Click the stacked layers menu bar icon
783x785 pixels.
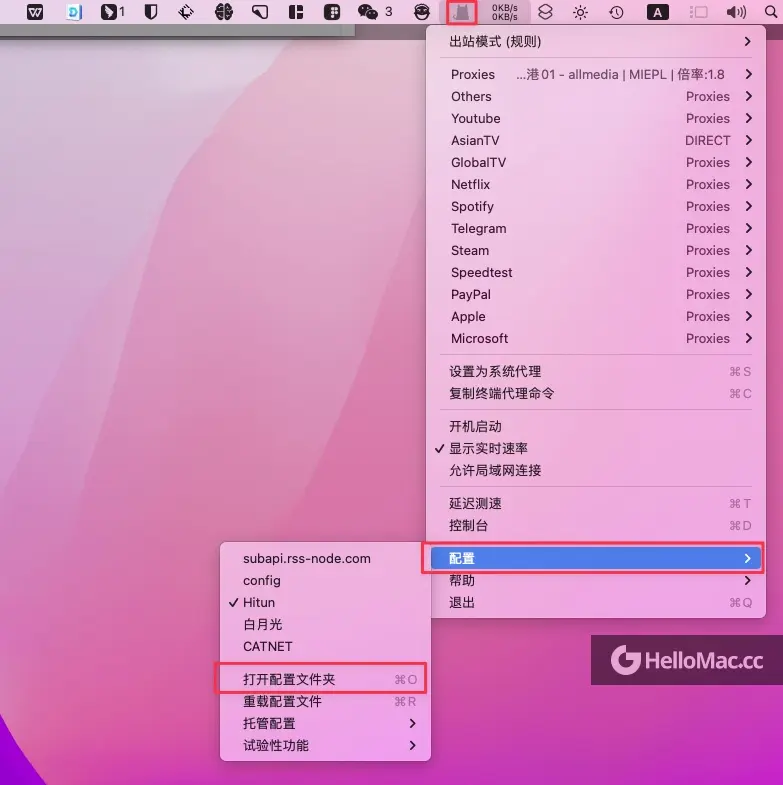545,12
